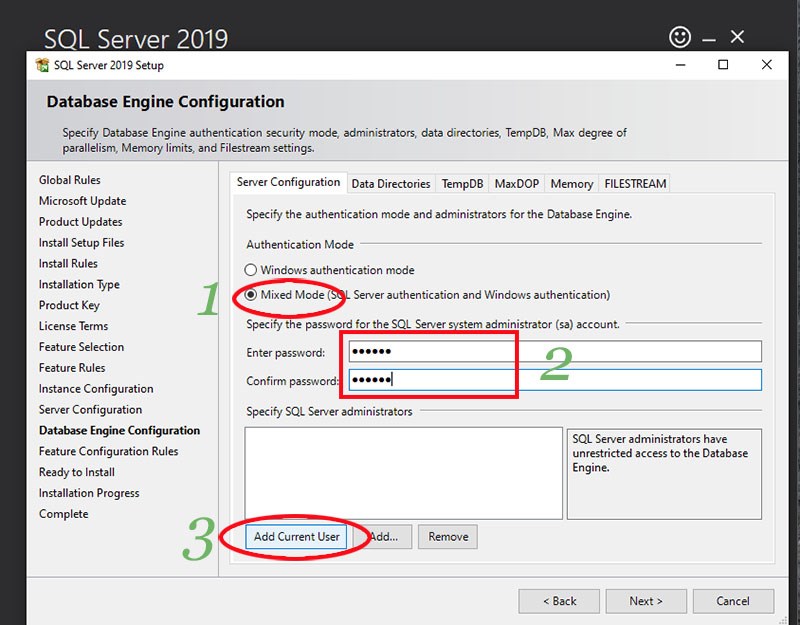Click the Add Current User button
800x625 pixels.
[296, 536]
